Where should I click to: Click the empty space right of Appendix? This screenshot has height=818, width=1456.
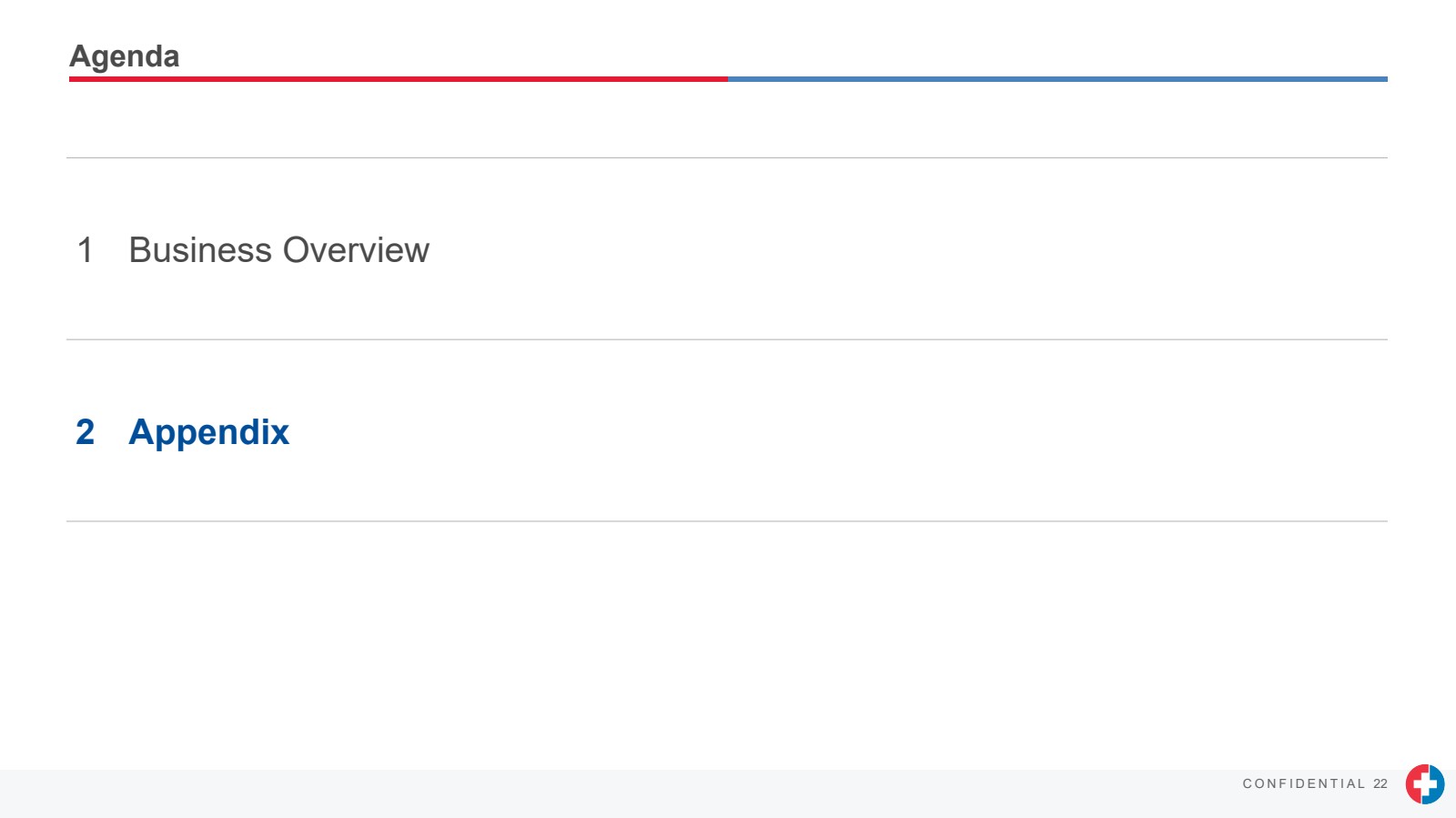tap(819, 432)
